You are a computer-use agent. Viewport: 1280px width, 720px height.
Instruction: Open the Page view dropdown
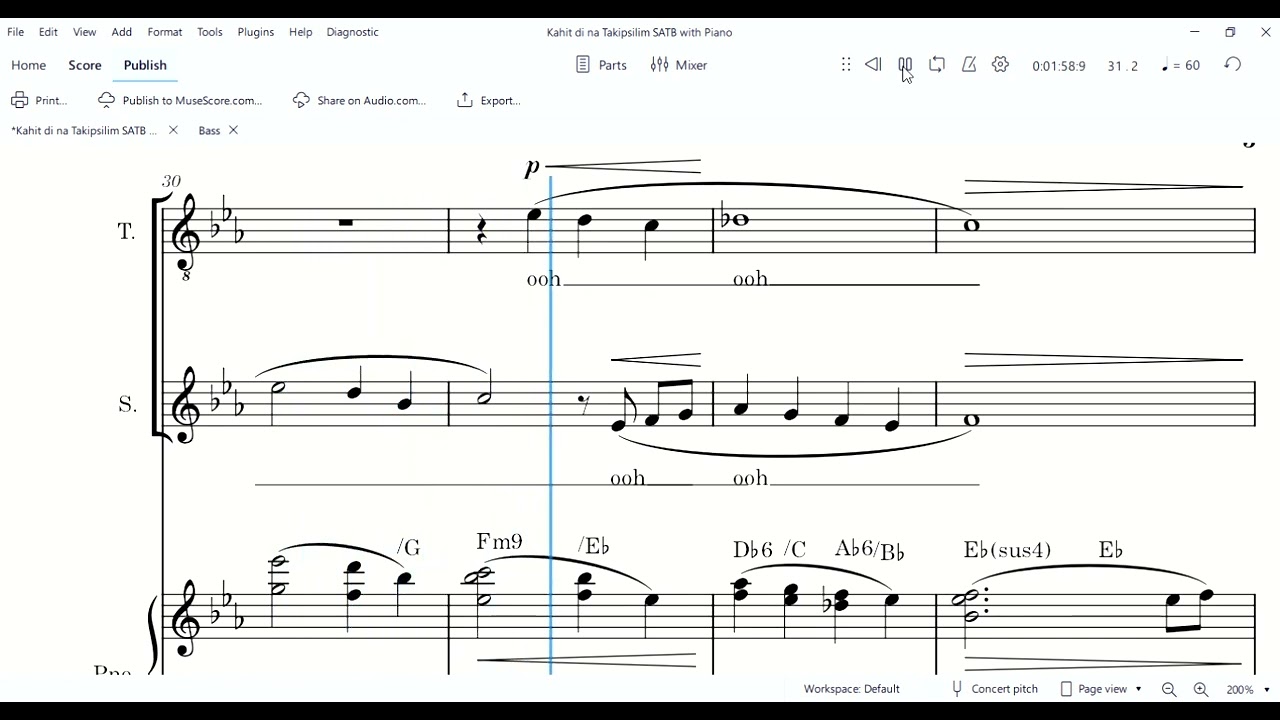[1101, 689]
